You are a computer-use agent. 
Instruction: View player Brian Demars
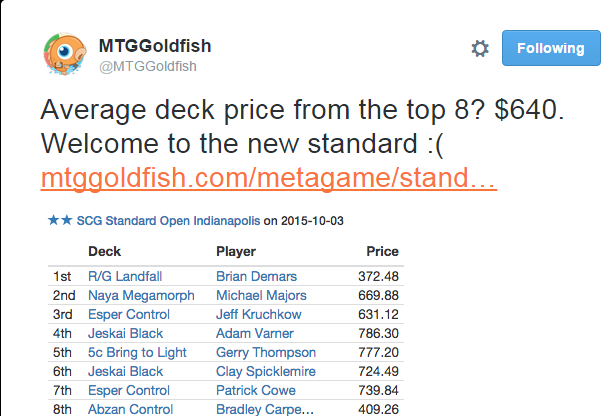[x=256, y=276]
